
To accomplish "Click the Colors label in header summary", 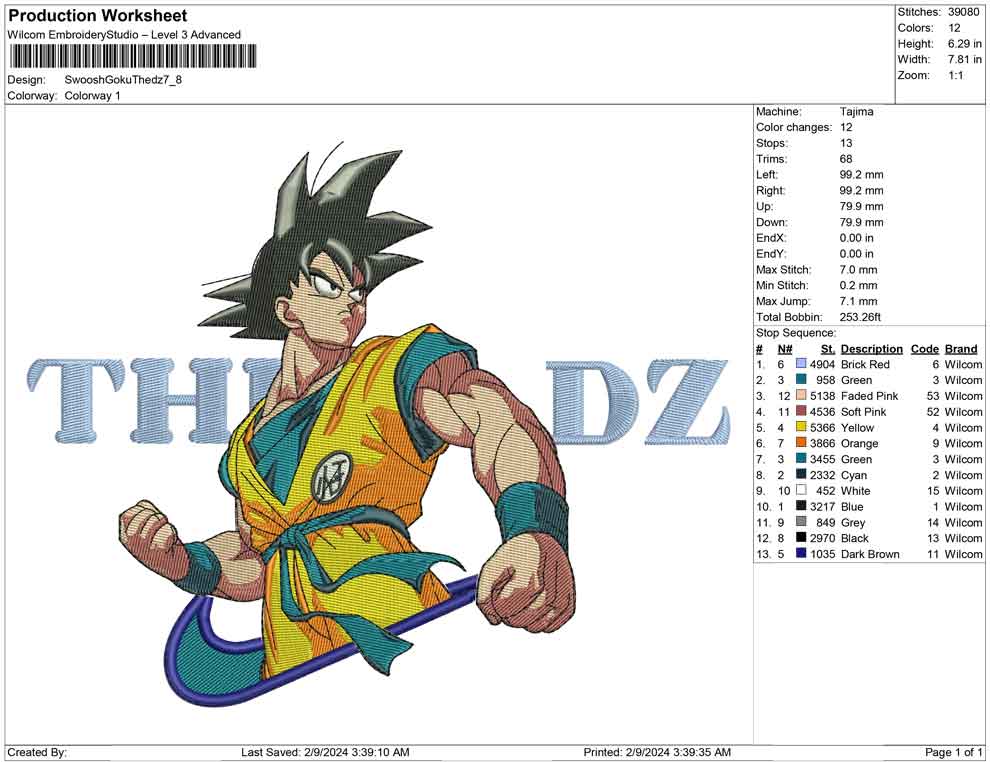I will tap(915, 28).
